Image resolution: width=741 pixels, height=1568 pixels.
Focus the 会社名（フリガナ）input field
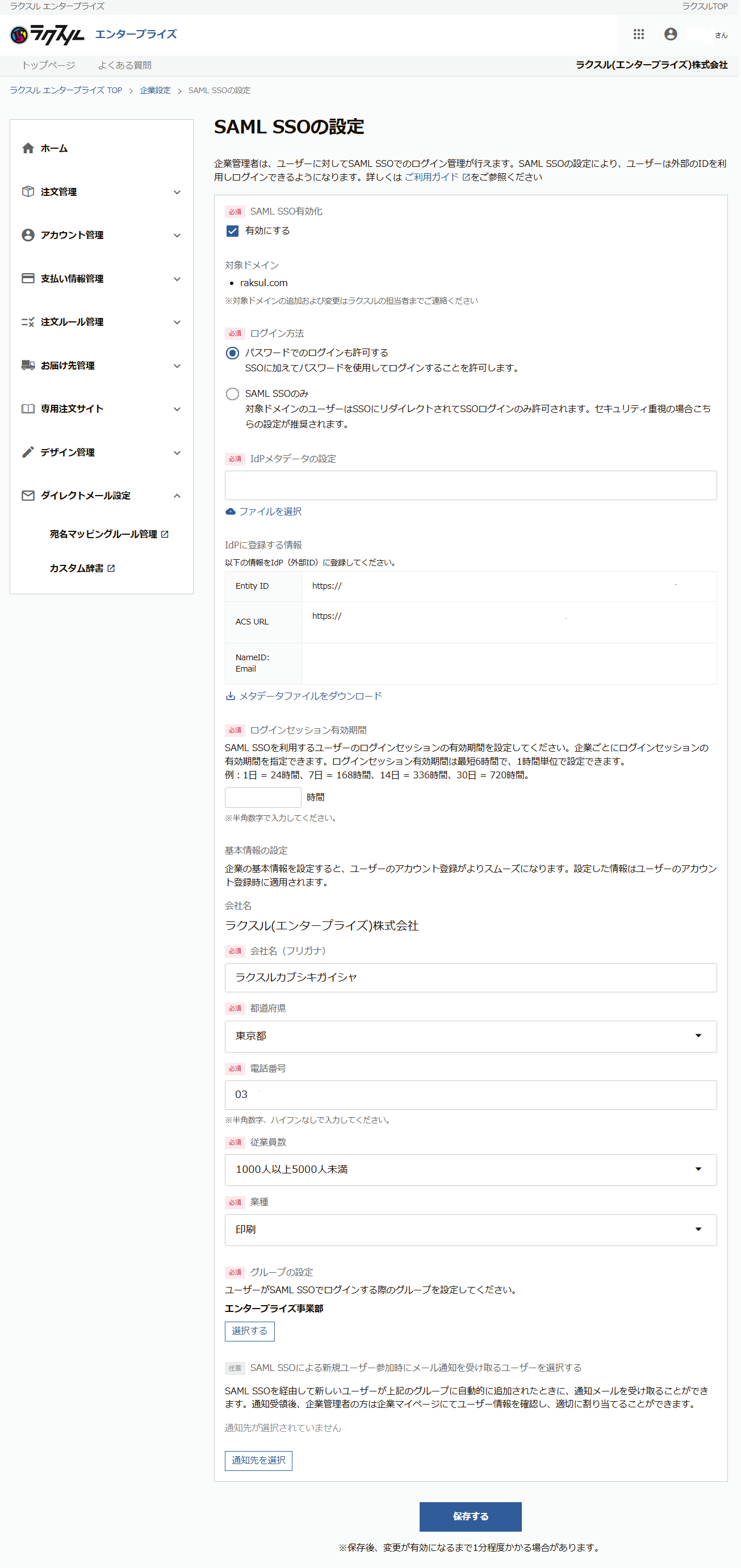click(x=470, y=978)
